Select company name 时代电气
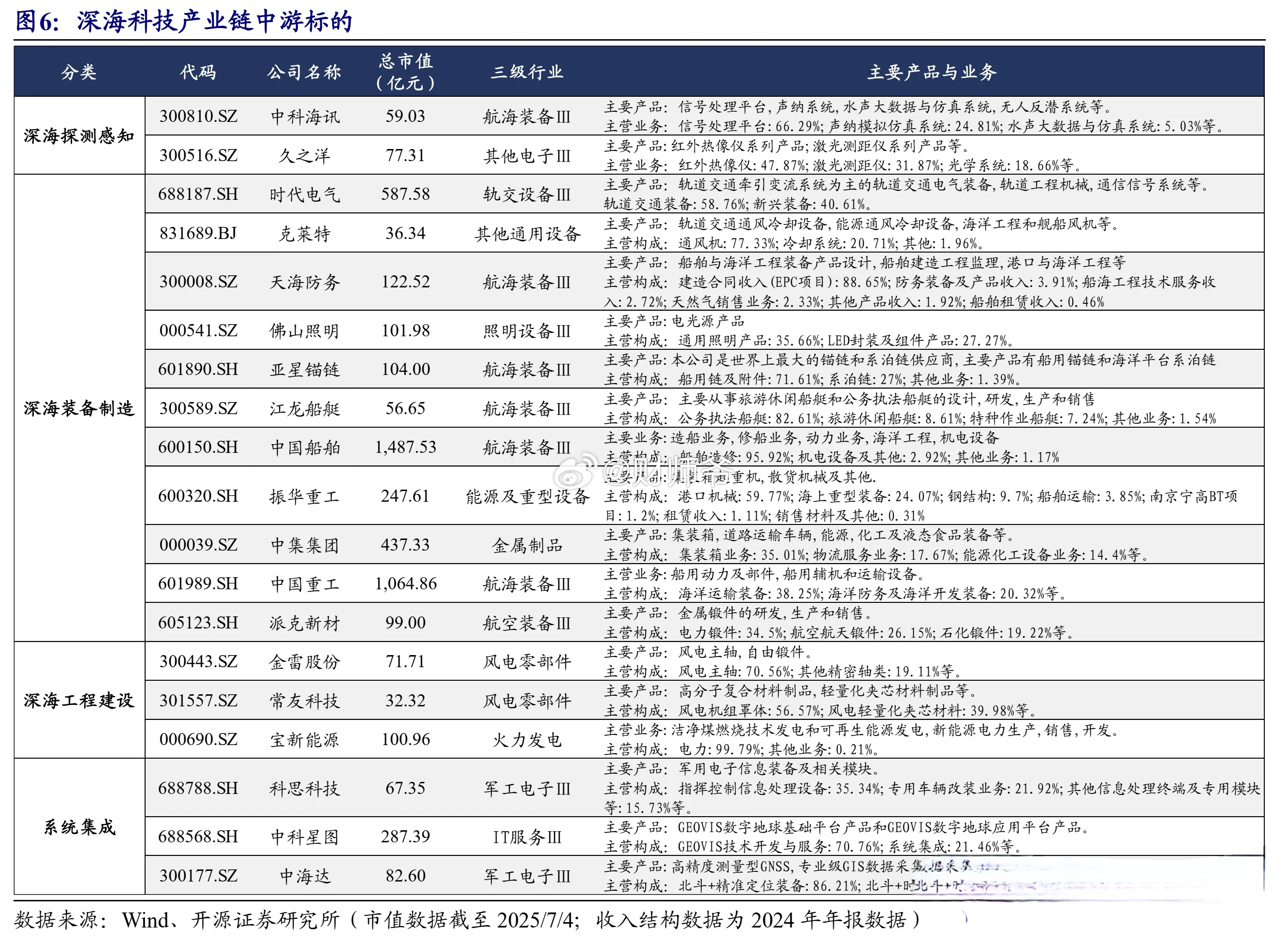The height and width of the screenshot is (942, 1288). point(305,194)
